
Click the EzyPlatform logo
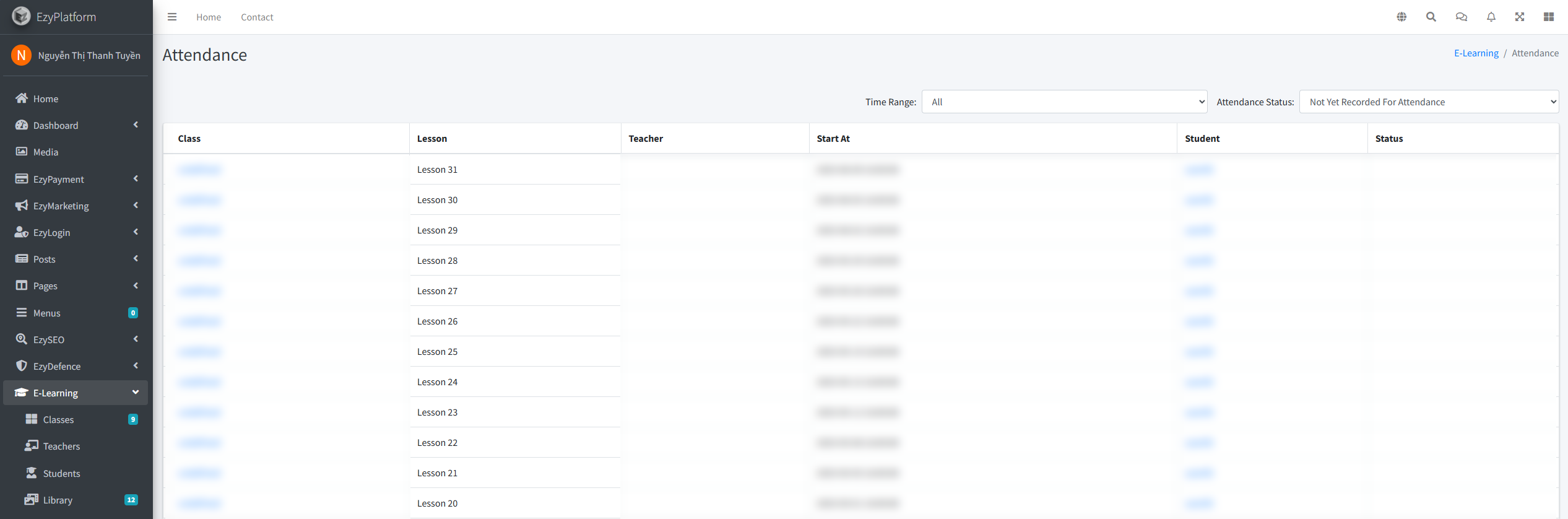(x=21, y=16)
